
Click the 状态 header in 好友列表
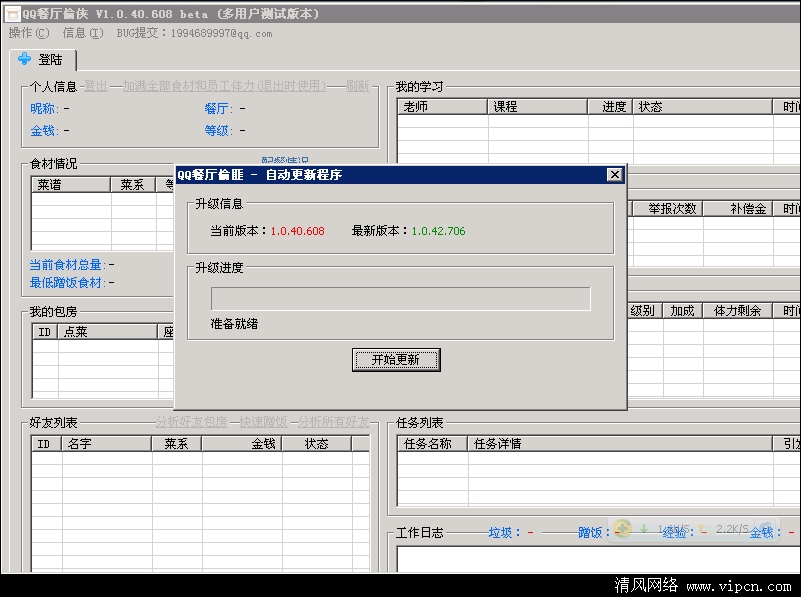pyautogui.click(x=316, y=444)
